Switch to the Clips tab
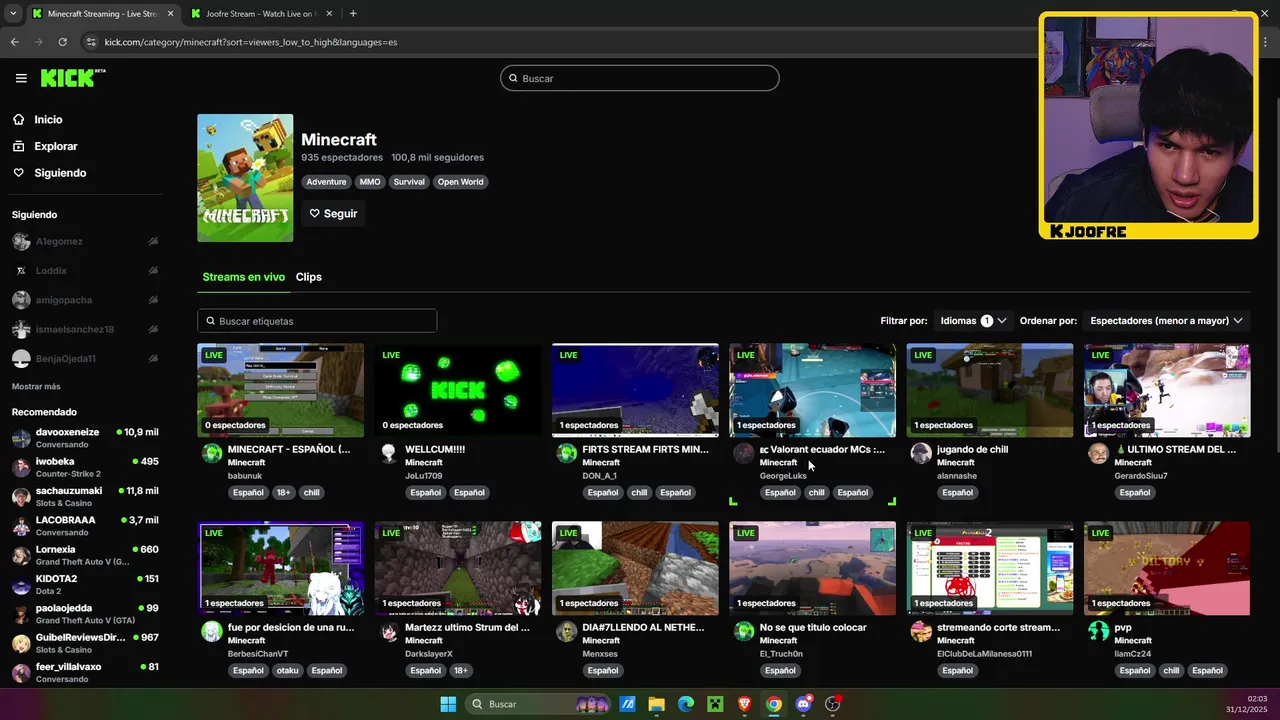 (x=309, y=277)
